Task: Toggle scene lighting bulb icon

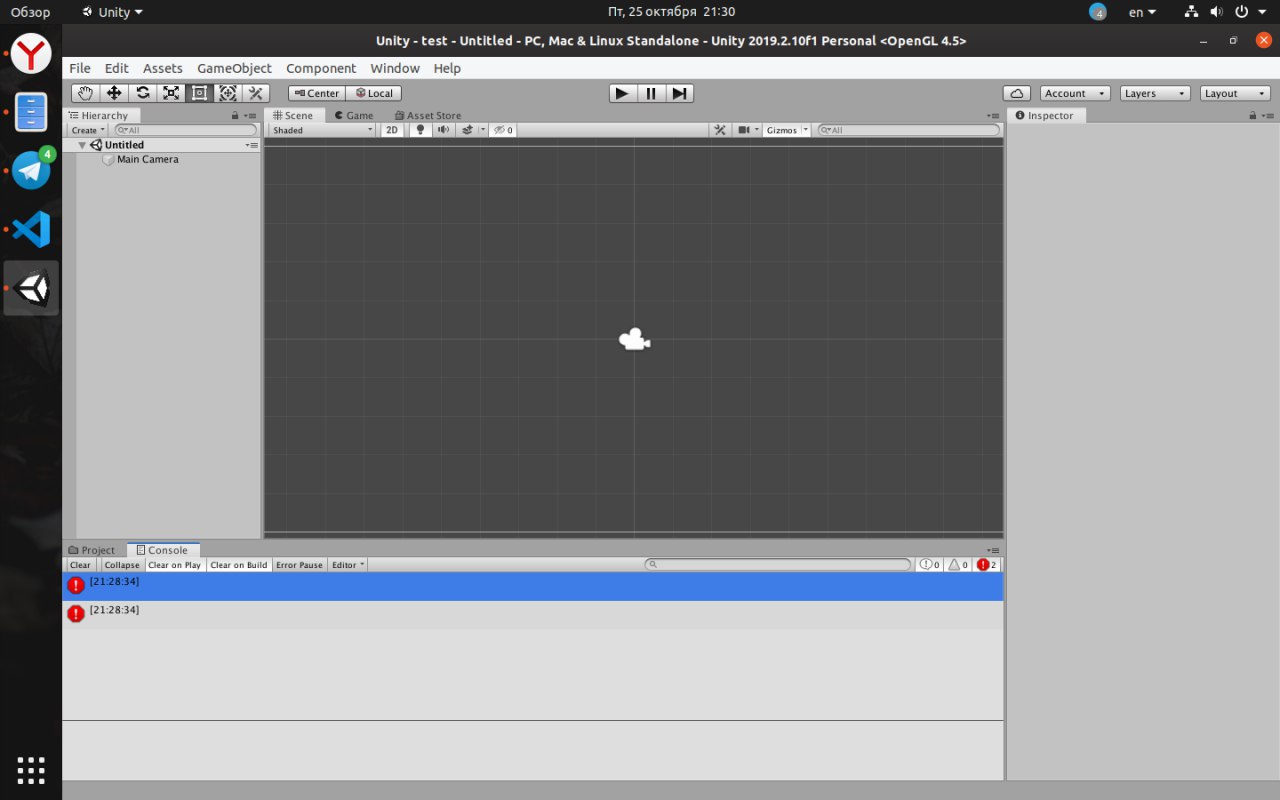Action: coord(420,130)
